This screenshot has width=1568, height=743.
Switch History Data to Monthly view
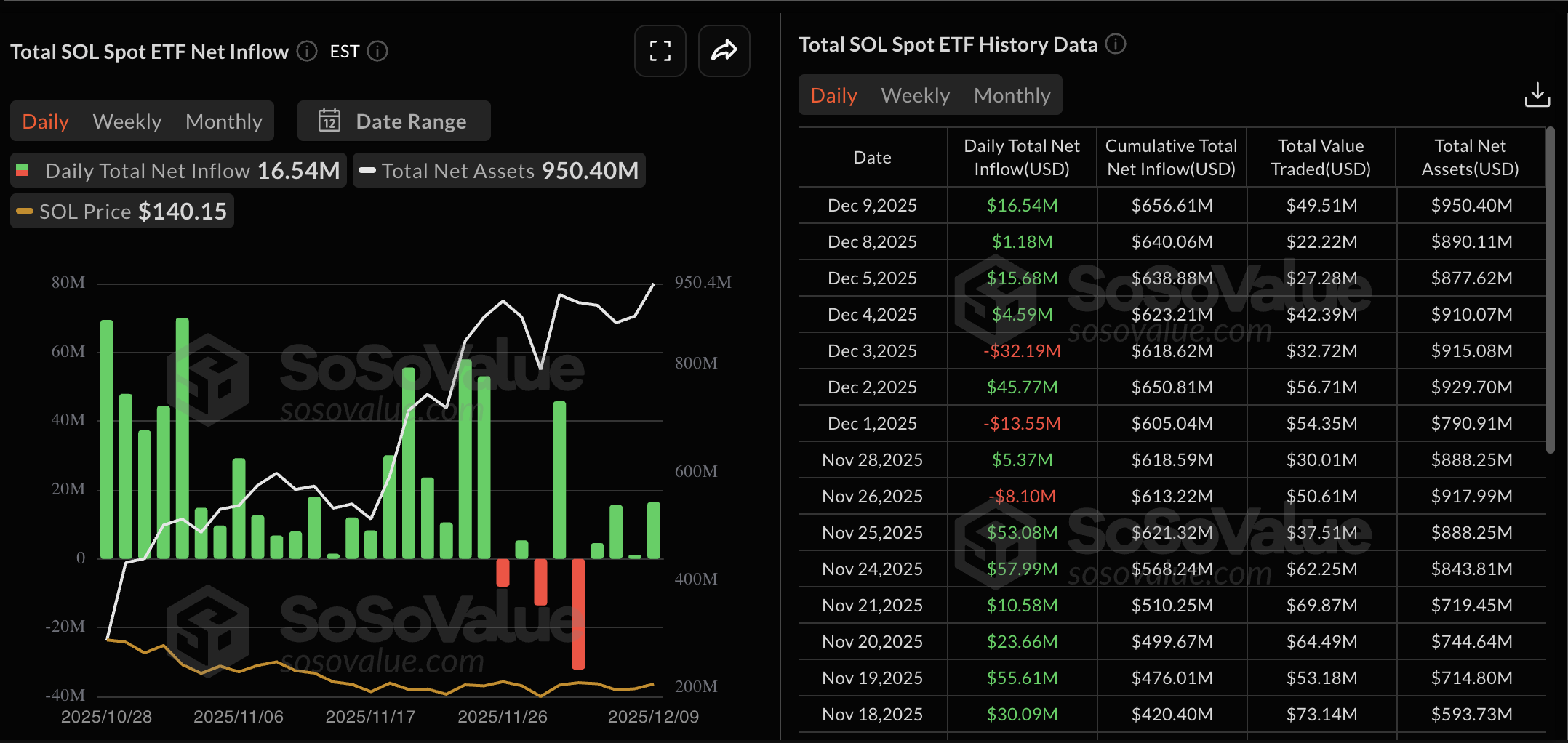[x=1012, y=95]
